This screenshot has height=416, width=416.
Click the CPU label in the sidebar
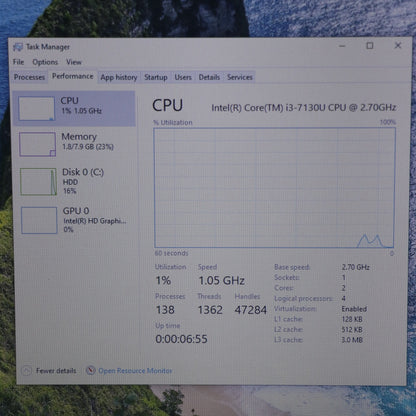point(69,100)
